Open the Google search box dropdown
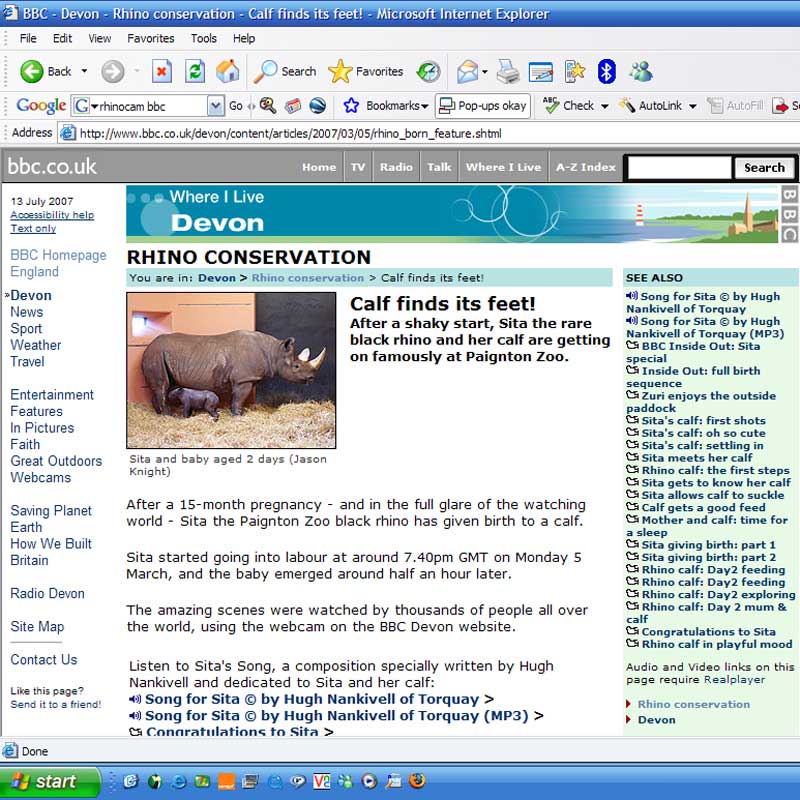The height and width of the screenshot is (800, 800). coord(215,105)
